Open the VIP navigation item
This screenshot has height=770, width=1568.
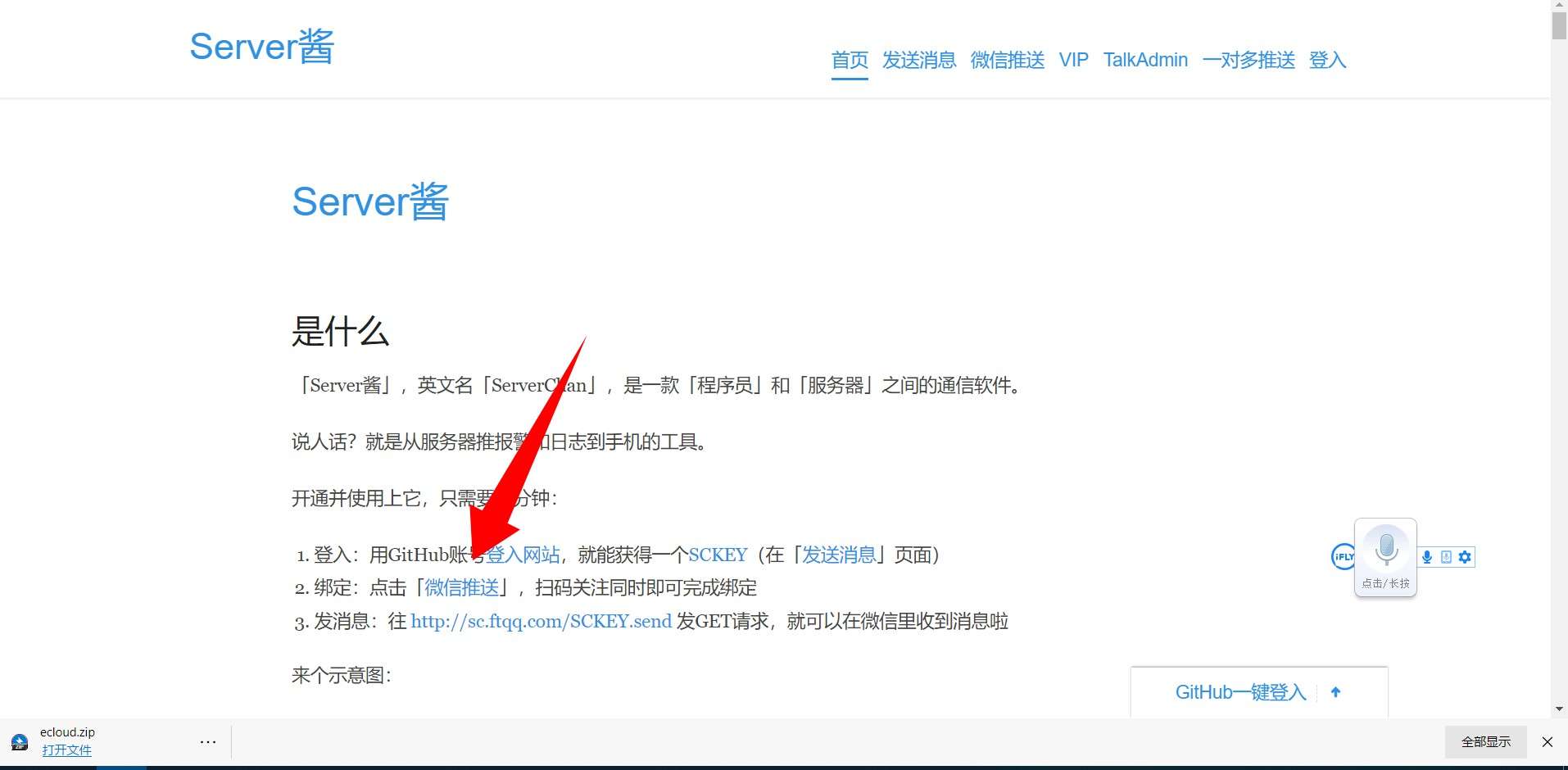tap(1073, 60)
